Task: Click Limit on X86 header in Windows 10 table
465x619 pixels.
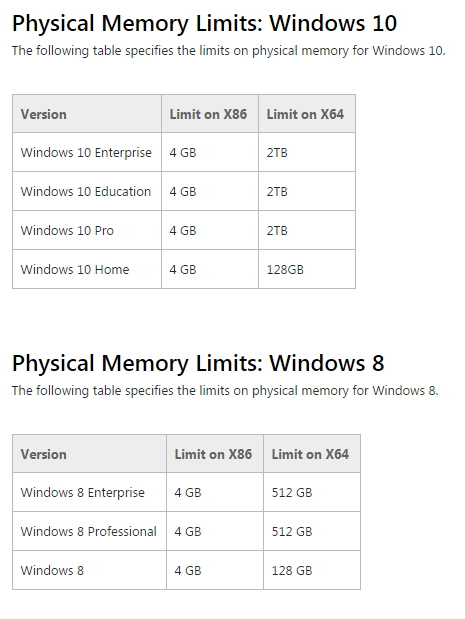Action: click(210, 114)
